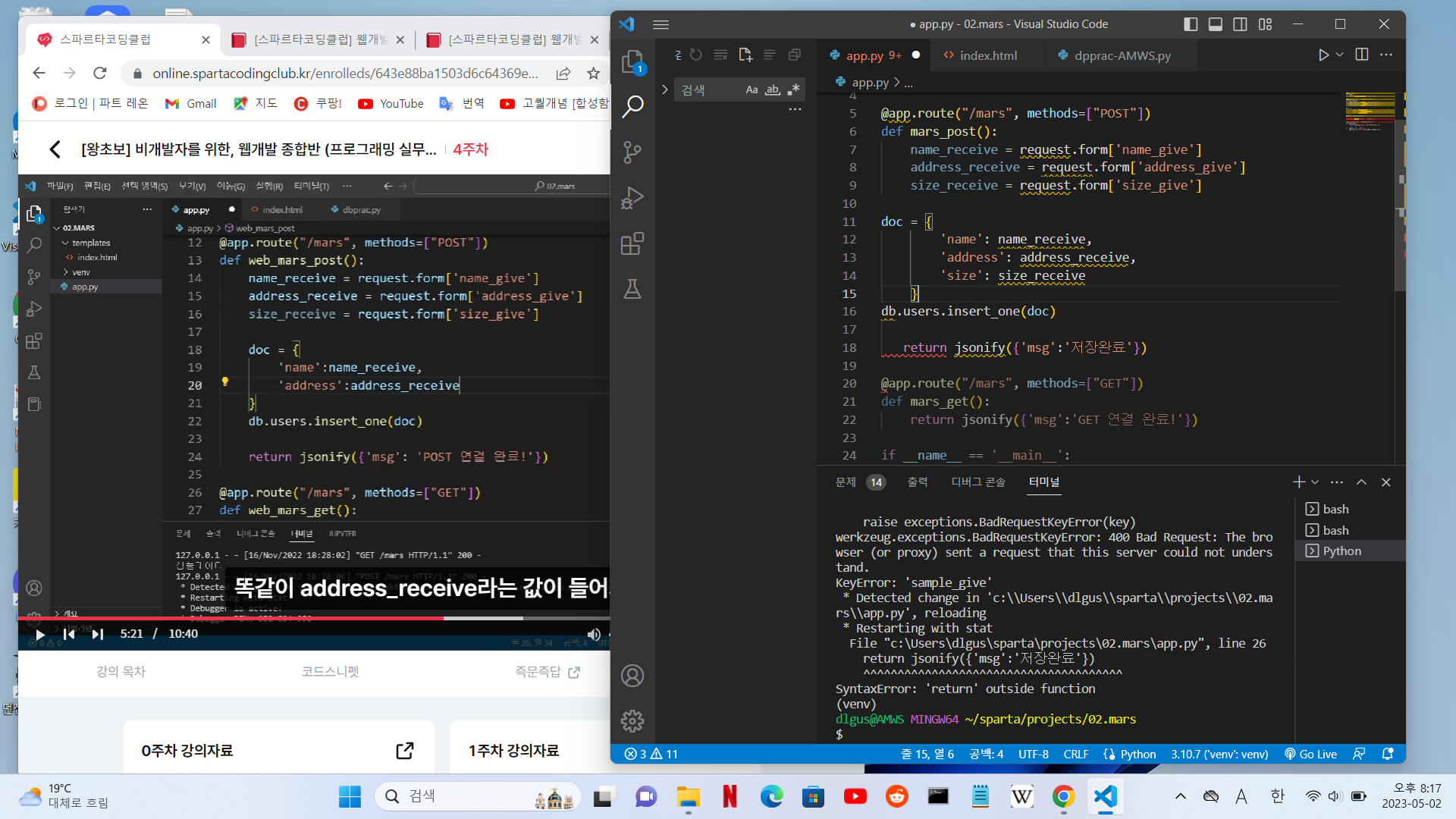Show hidden system tray icons

pyautogui.click(x=1180, y=796)
